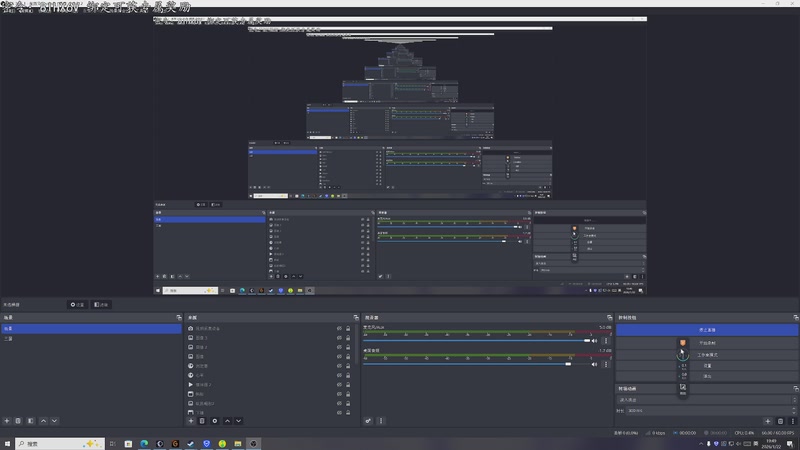Add a scene transition with plus icon
The height and width of the screenshot is (450, 800).
pos(768,421)
